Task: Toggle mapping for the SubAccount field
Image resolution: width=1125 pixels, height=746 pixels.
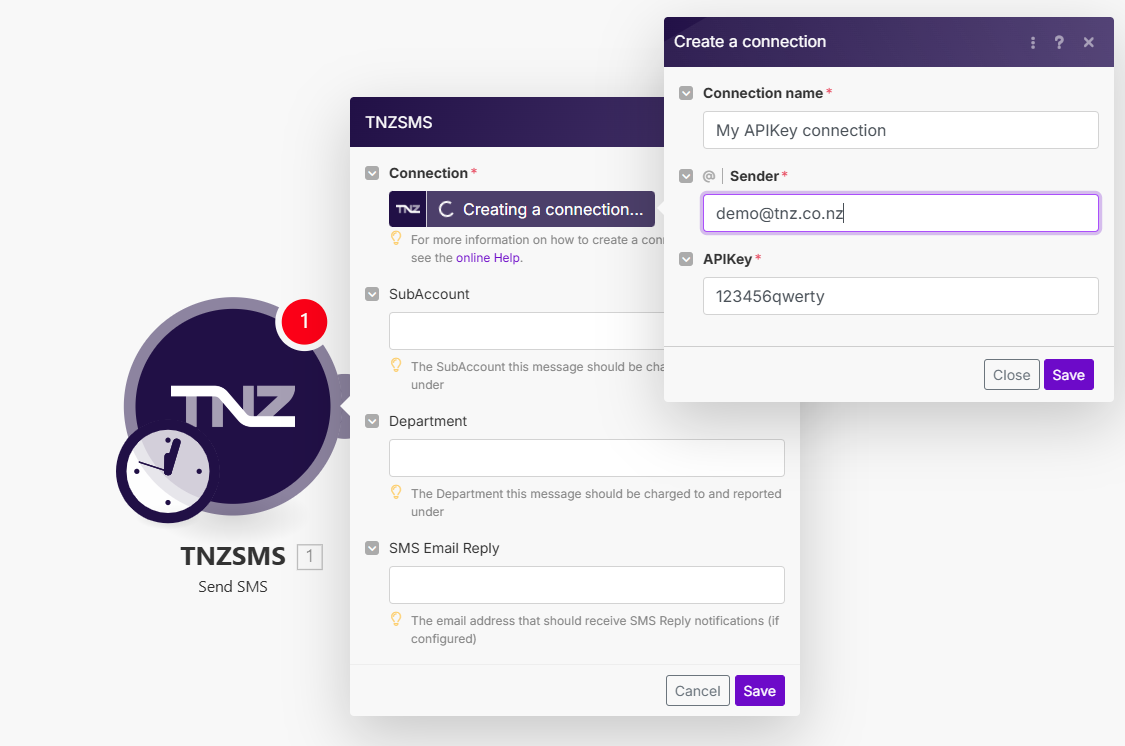Action: [372, 293]
